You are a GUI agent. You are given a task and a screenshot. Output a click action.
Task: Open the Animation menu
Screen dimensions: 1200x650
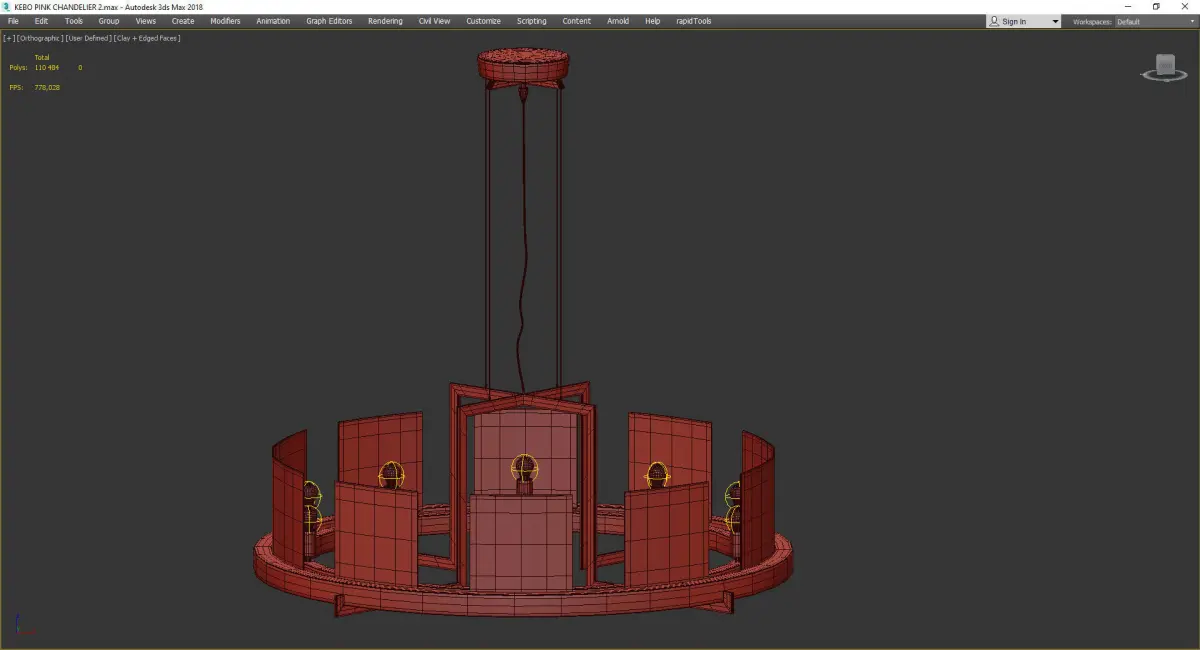273,21
